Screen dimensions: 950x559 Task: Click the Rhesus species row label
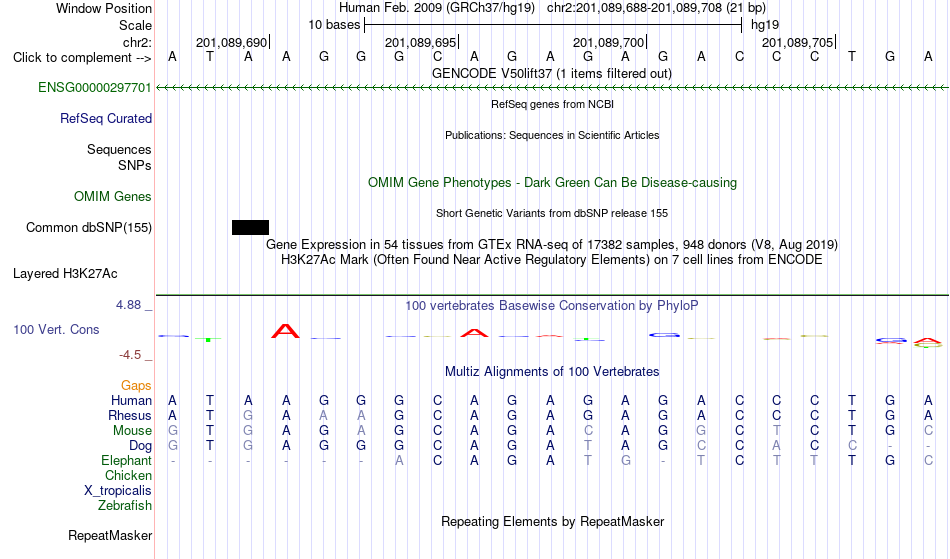point(130,416)
